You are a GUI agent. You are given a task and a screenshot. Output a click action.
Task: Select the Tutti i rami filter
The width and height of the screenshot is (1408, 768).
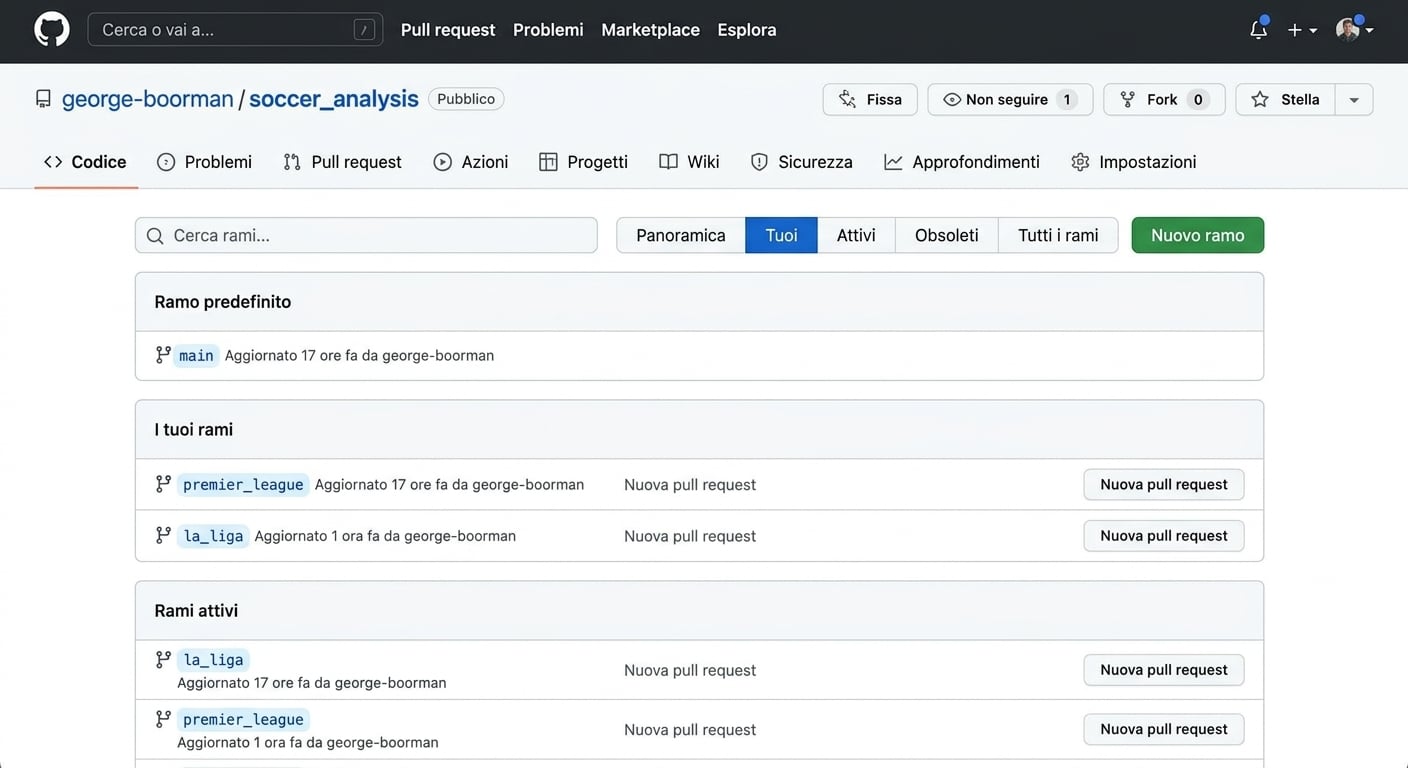1058,235
